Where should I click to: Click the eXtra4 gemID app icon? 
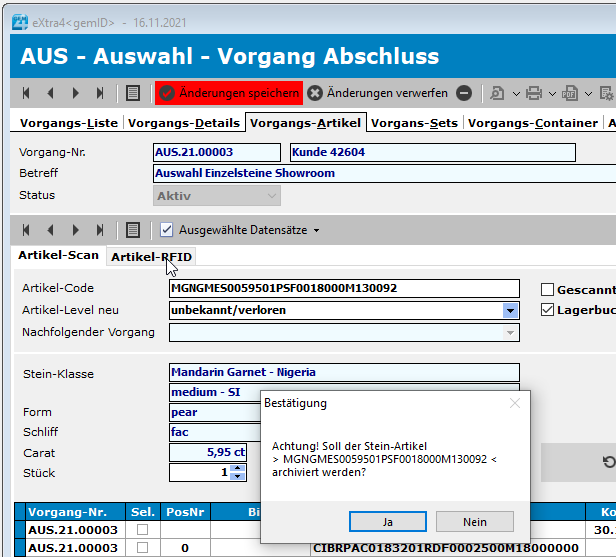(x=20, y=22)
